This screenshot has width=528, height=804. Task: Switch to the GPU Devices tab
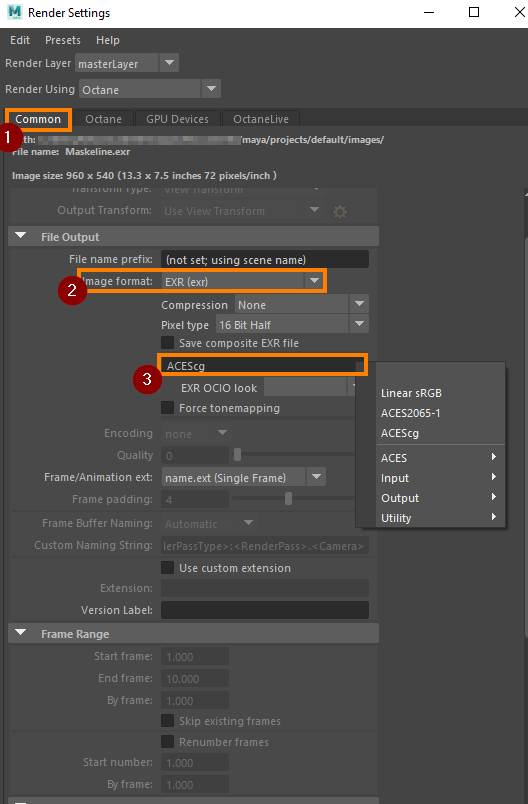click(x=177, y=119)
